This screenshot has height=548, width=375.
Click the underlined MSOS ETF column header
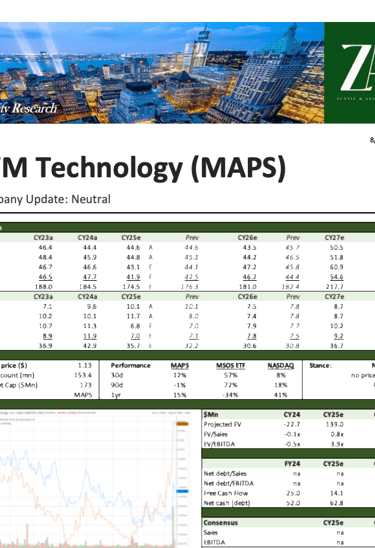tap(230, 366)
